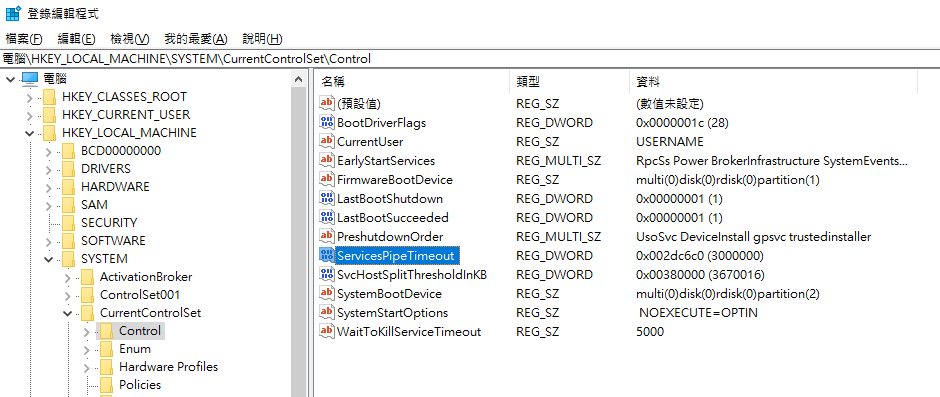Click the computer icon at tree root
The image size is (940, 397).
pyautogui.click(x=30, y=79)
